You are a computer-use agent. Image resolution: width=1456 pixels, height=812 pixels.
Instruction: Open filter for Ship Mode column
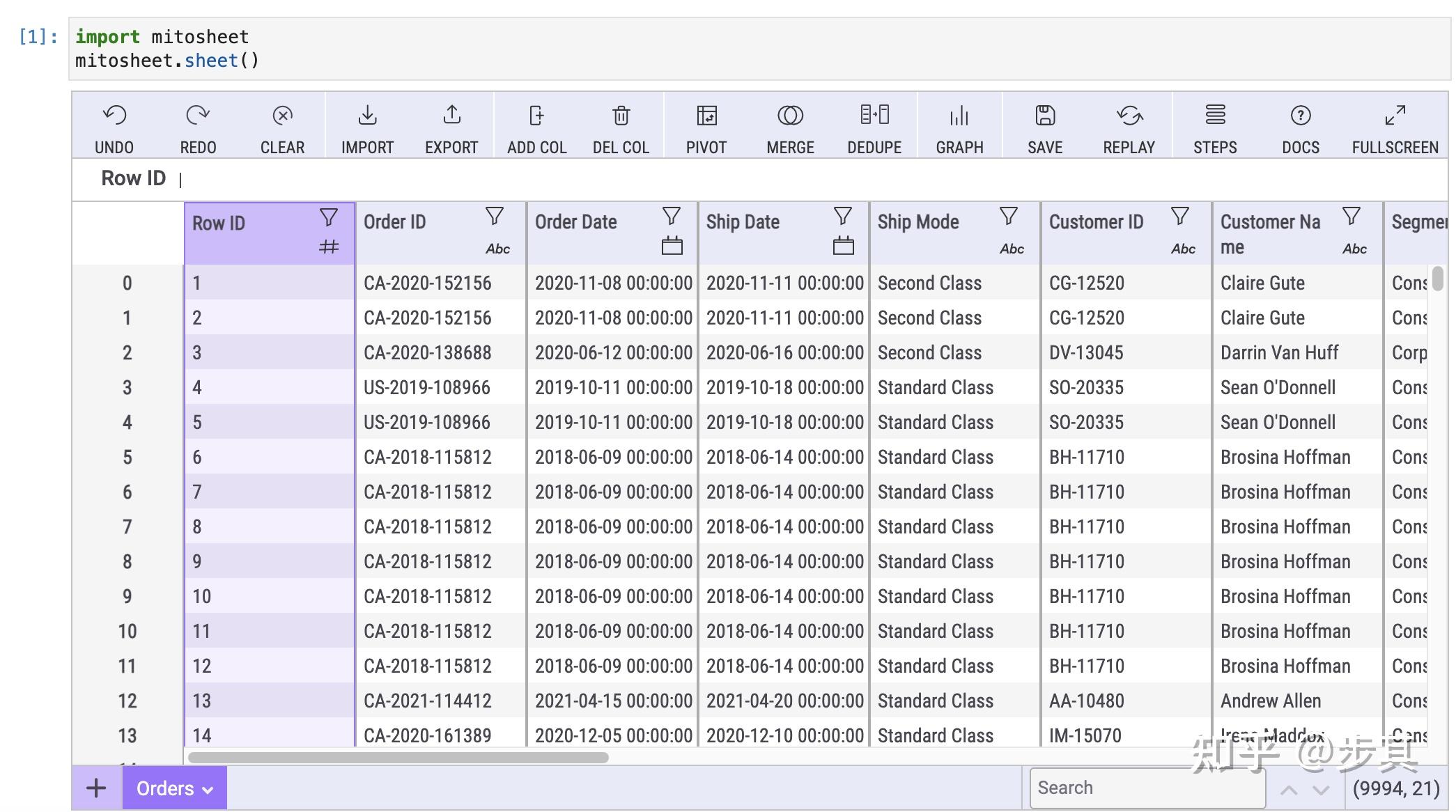click(1009, 217)
